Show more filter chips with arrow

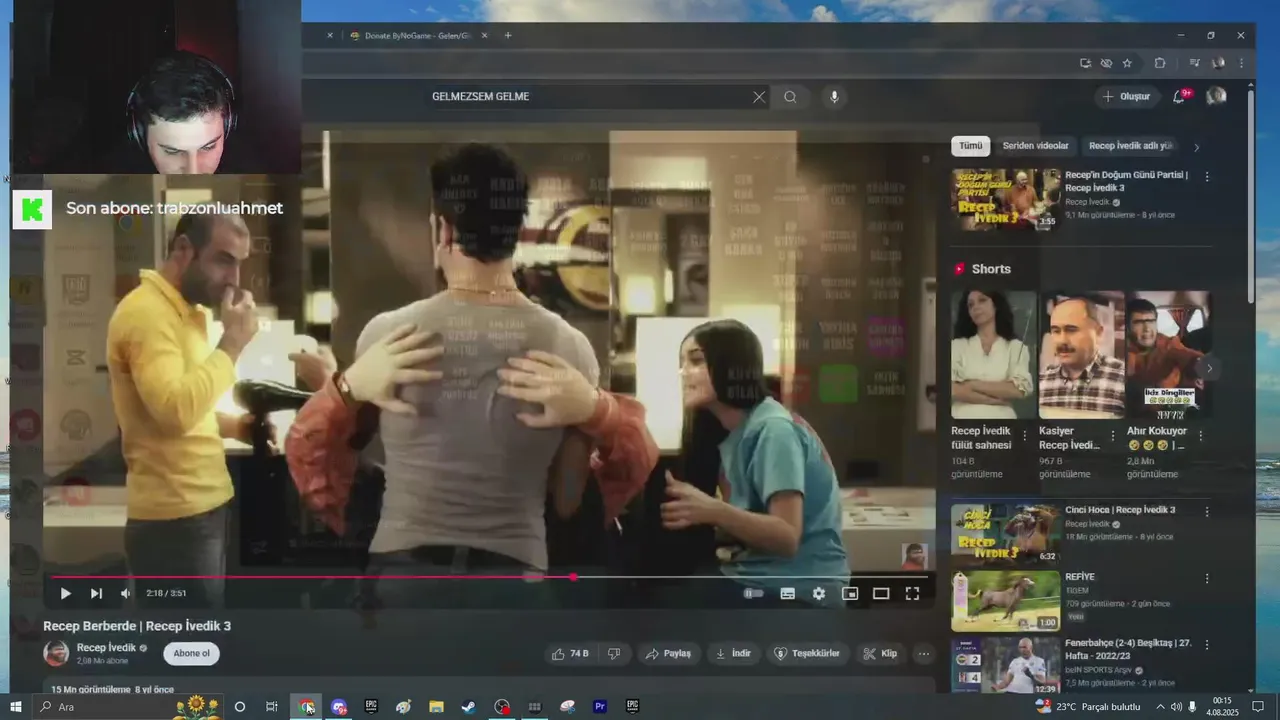click(1196, 147)
